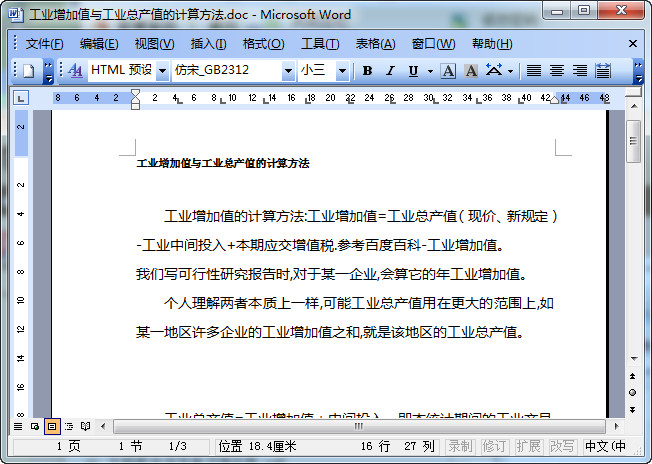Maximize the Microsoft Word window
The width and height of the screenshot is (652, 464).
(x=584, y=10)
